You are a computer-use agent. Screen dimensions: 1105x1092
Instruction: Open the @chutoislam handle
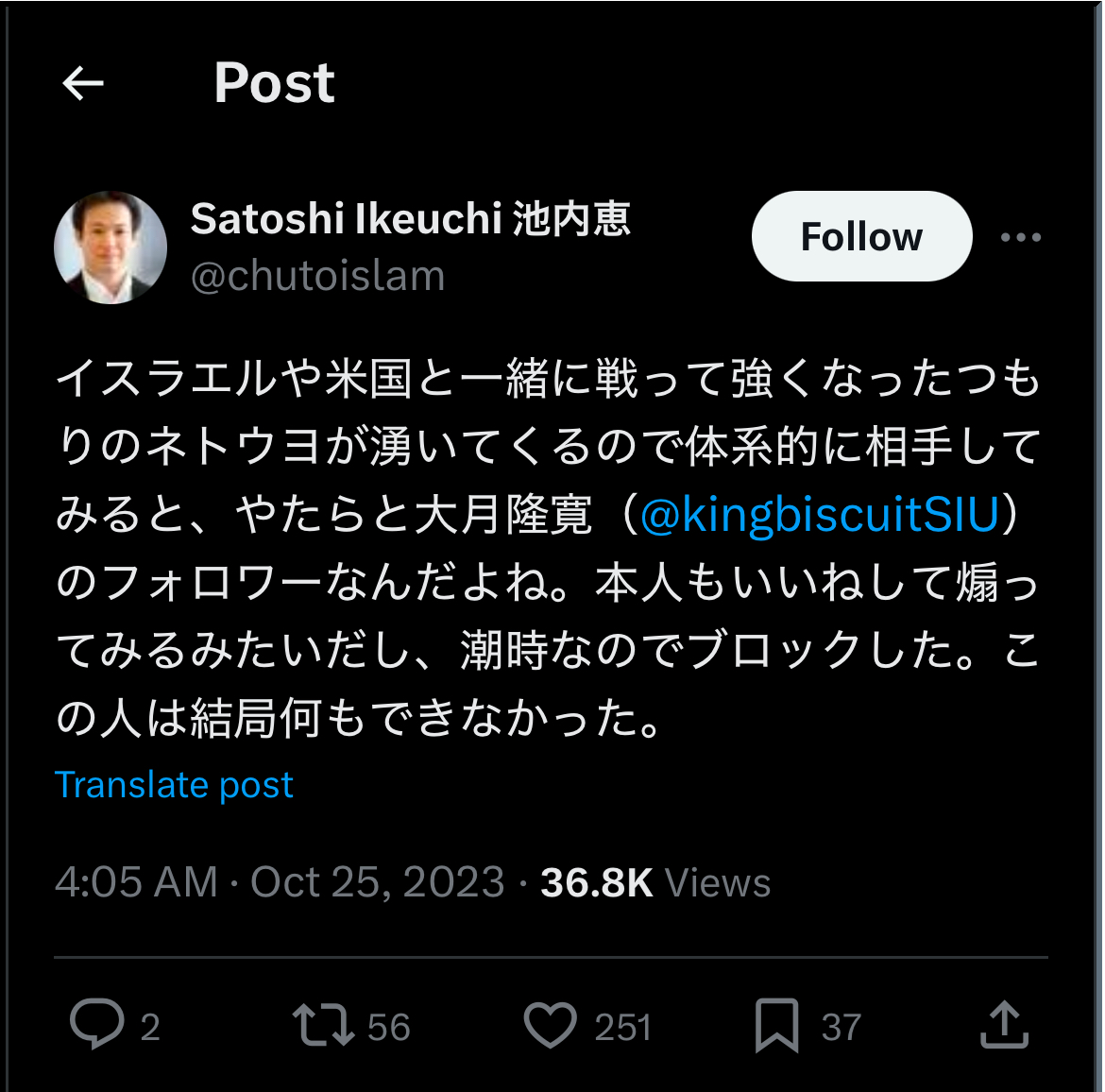click(x=318, y=276)
